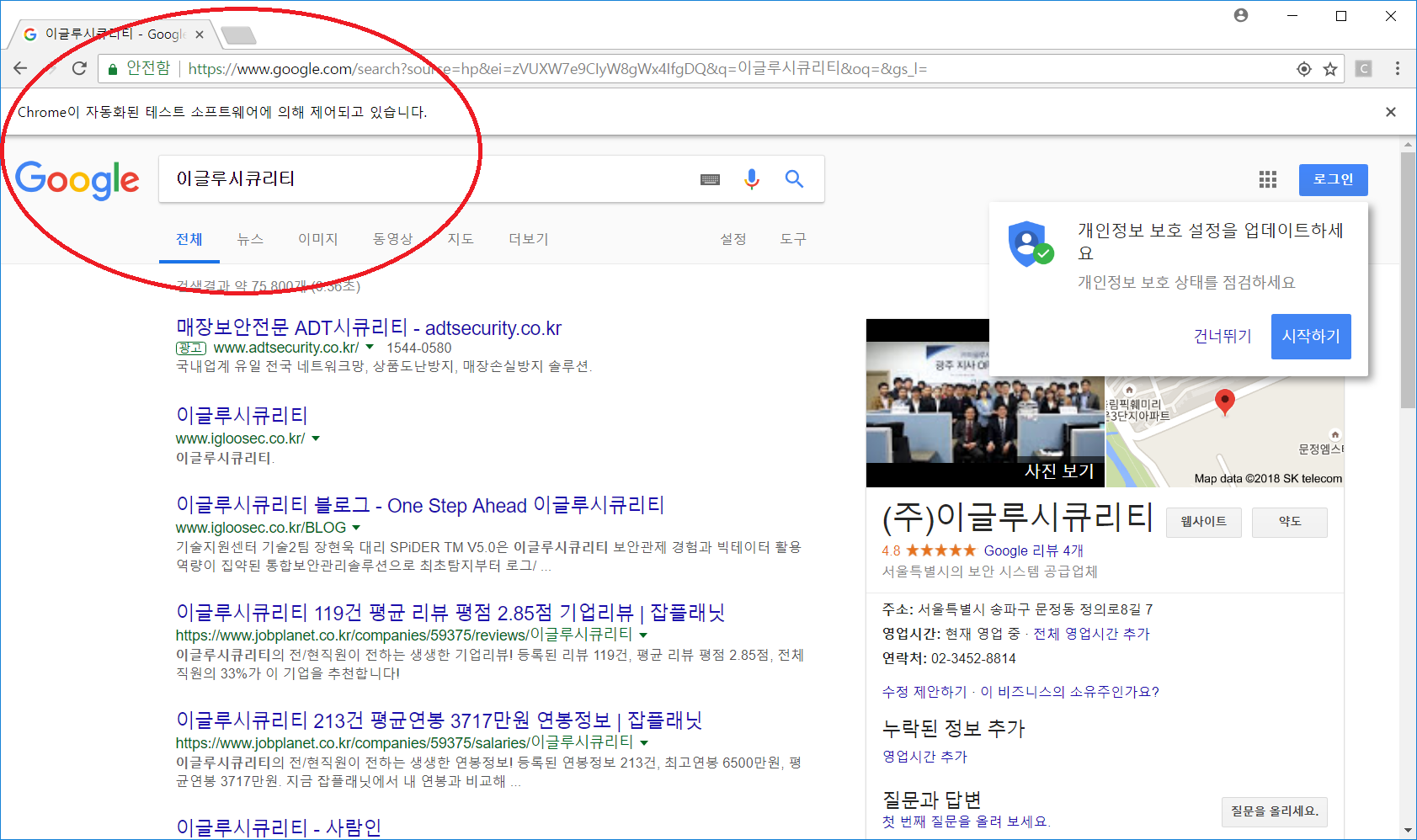Expand dropdown next to www.igloosec.co.kr/
Viewport: 1417px width, 840px height.
(316, 439)
